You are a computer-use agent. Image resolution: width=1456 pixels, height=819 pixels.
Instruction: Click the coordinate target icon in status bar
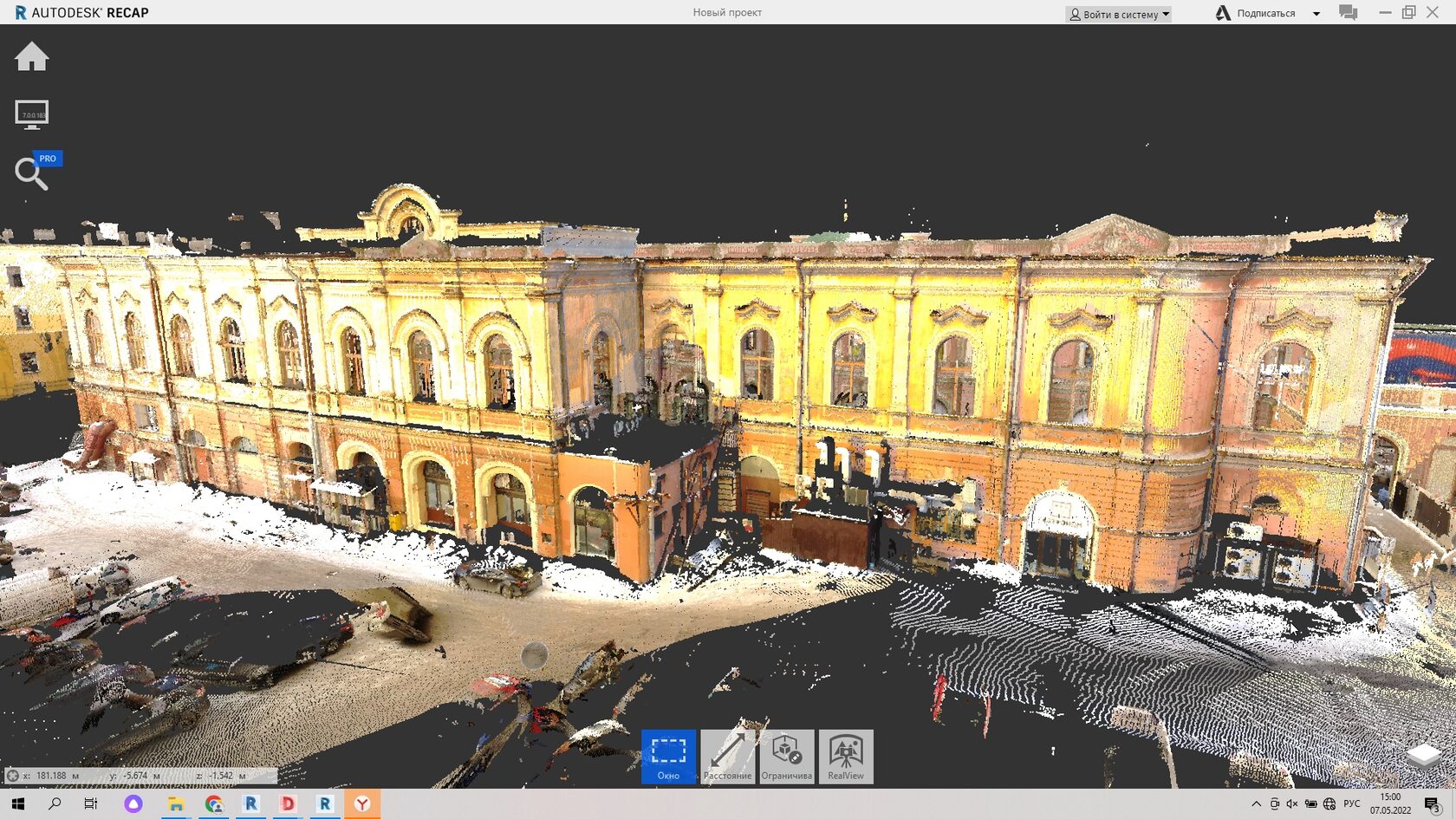(13, 776)
